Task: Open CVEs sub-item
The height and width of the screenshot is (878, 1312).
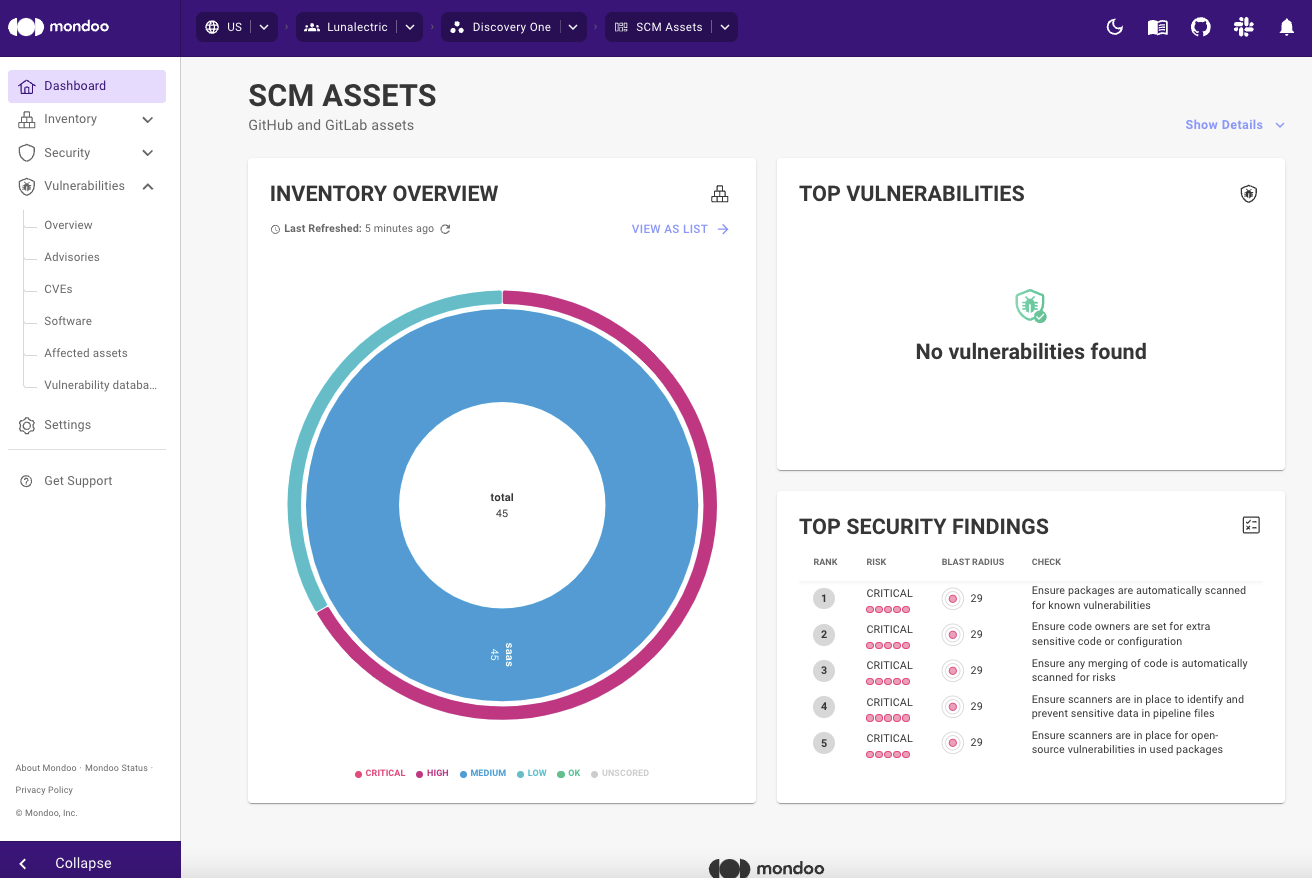Action: pyautogui.click(x=58, y=289)
